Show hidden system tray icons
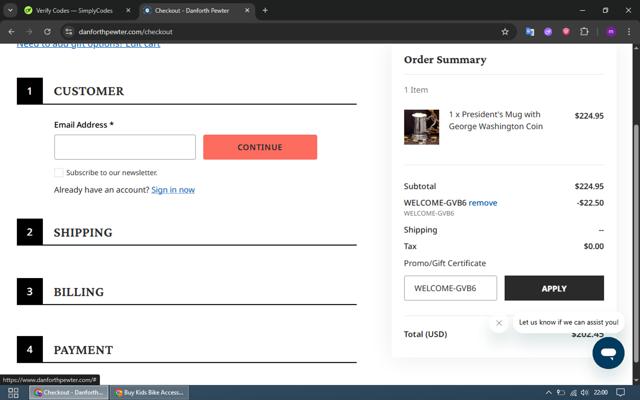 (548, 393)
